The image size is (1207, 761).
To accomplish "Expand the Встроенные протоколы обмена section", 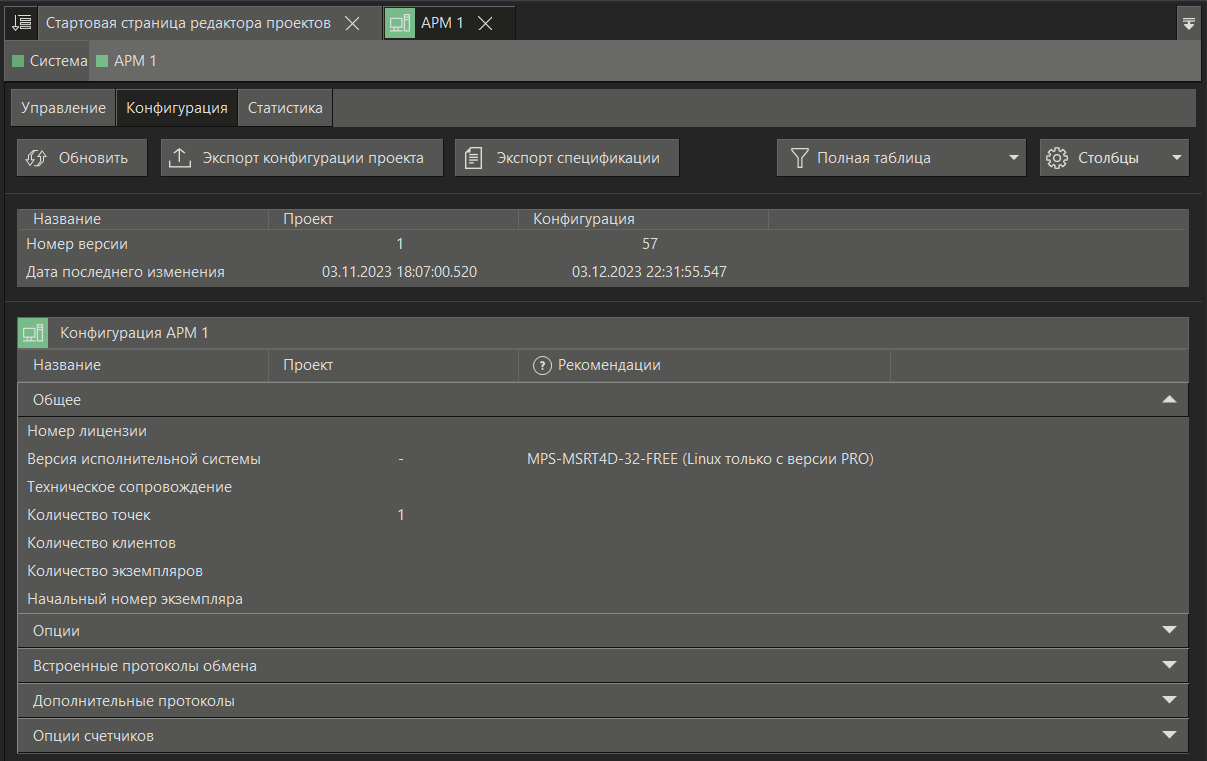I will pos(1168,665).
